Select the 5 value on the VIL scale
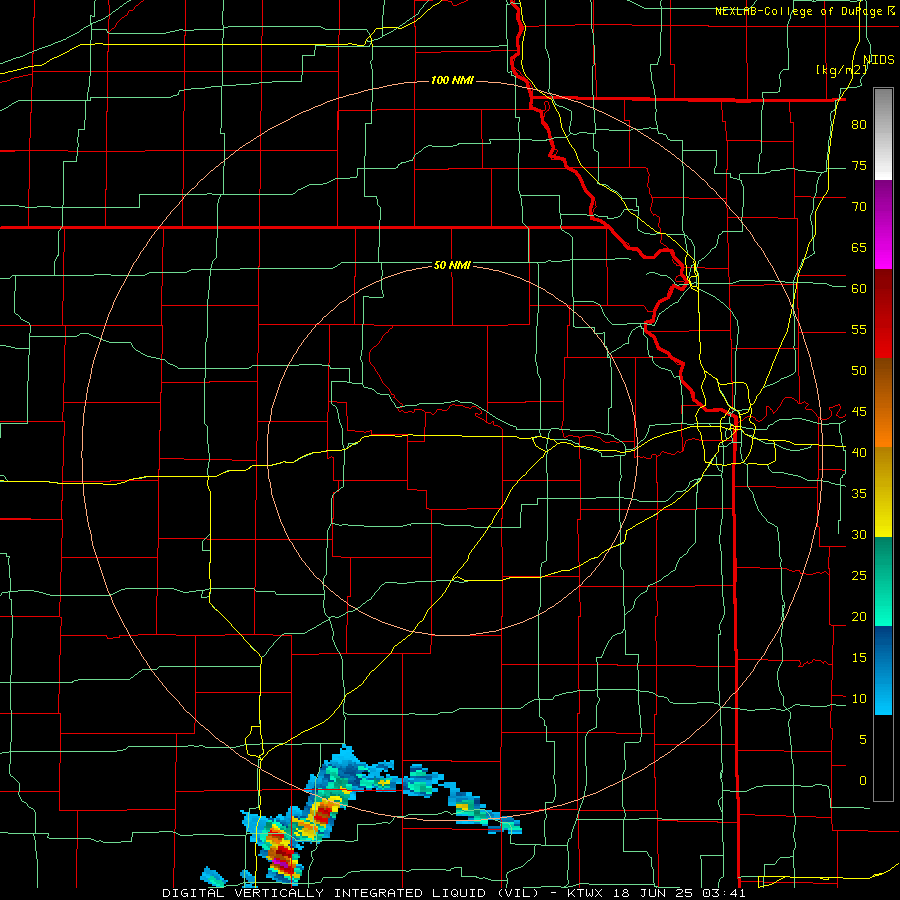The height and width of the screenshot is (900, 900). coord(863,739)
